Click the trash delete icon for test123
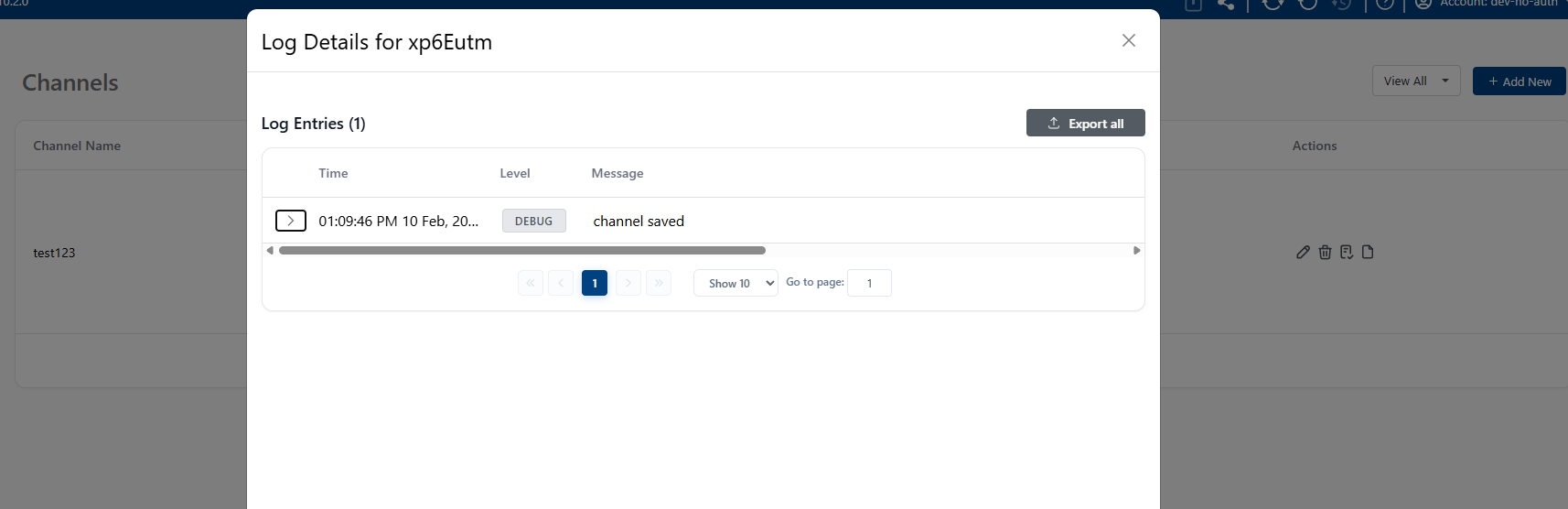1568x509 pixels. [x=1325, y=253]
